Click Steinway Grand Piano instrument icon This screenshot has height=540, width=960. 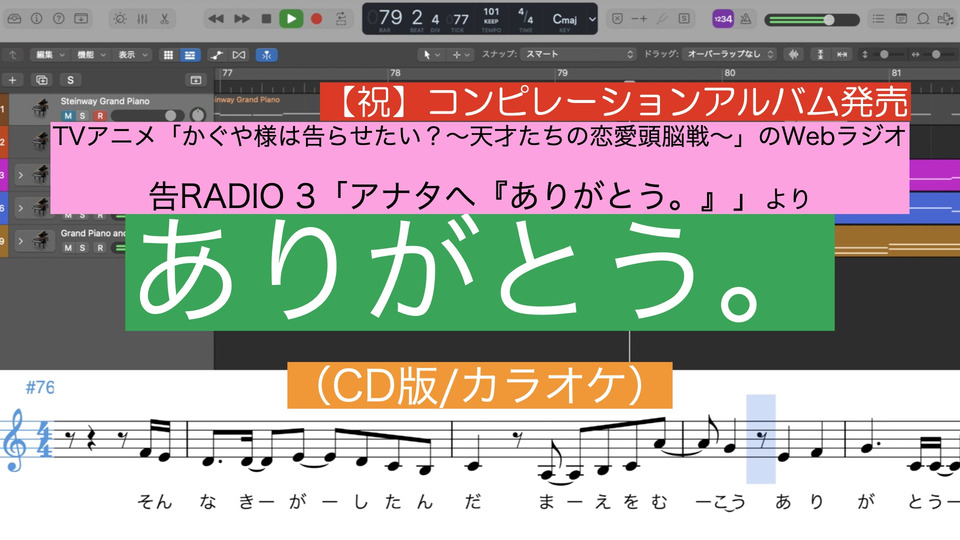point(41,108)
